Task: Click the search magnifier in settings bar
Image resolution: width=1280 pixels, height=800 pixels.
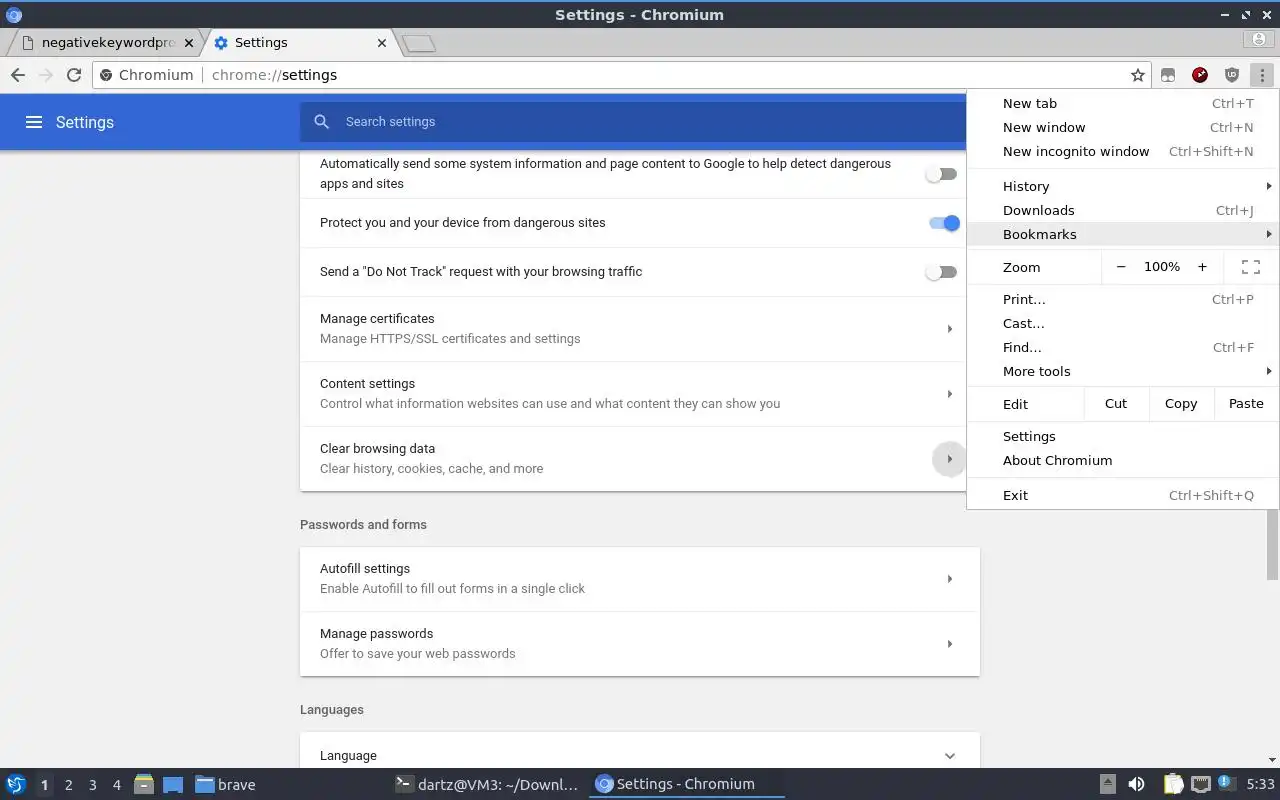Action: click(321, 121)
